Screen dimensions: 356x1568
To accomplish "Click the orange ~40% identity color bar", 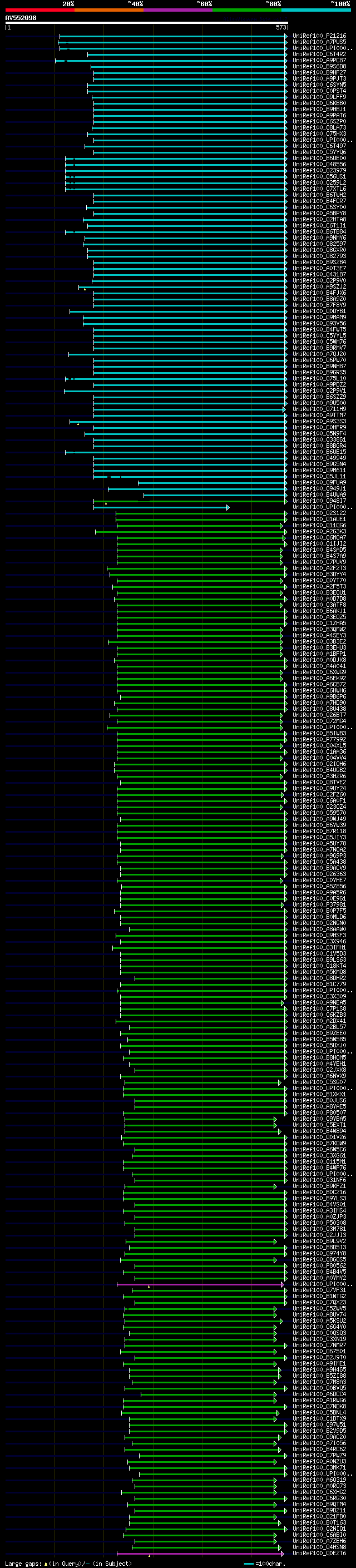I will [109, 10].
